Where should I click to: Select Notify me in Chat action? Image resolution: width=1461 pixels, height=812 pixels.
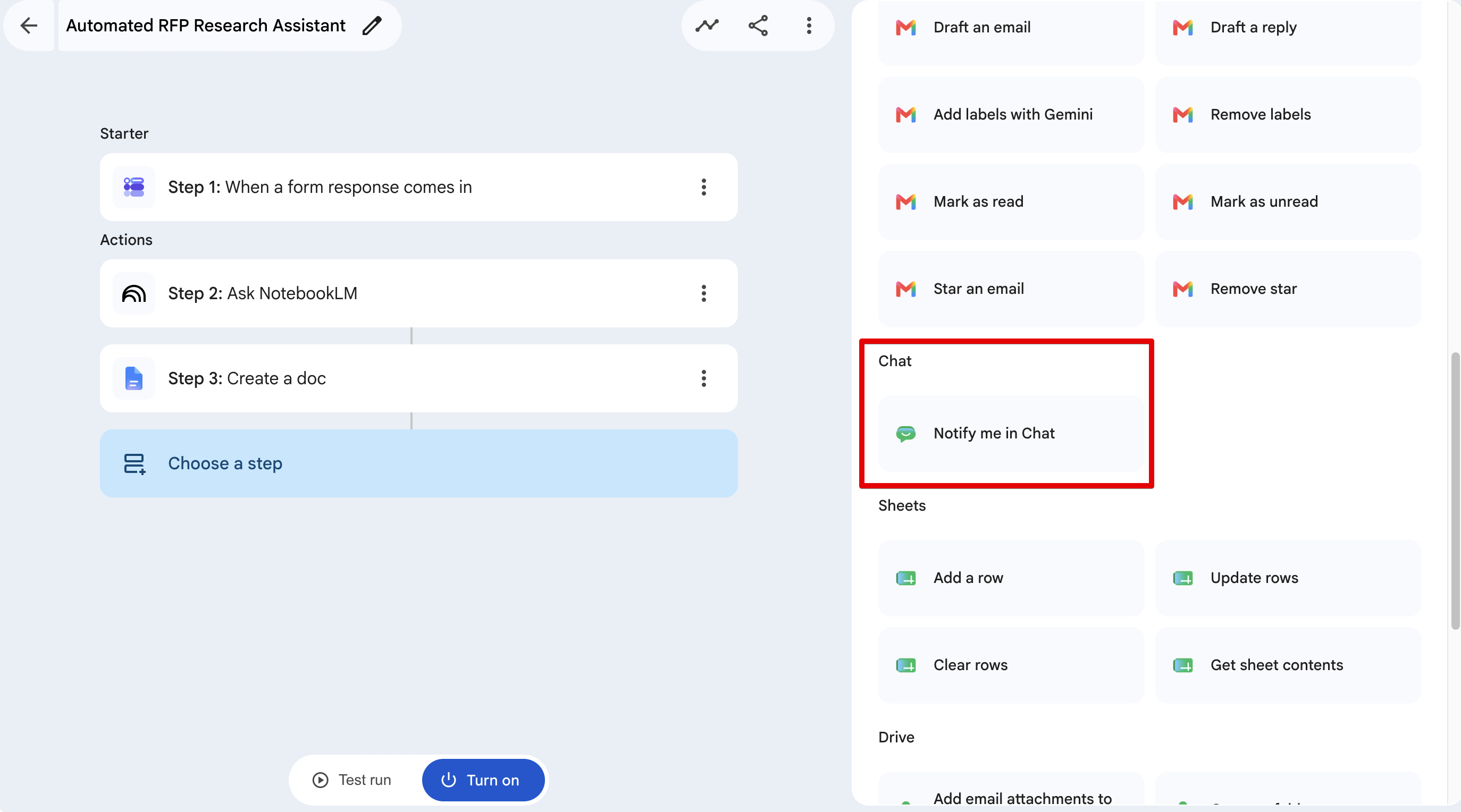click(1011, 433)
